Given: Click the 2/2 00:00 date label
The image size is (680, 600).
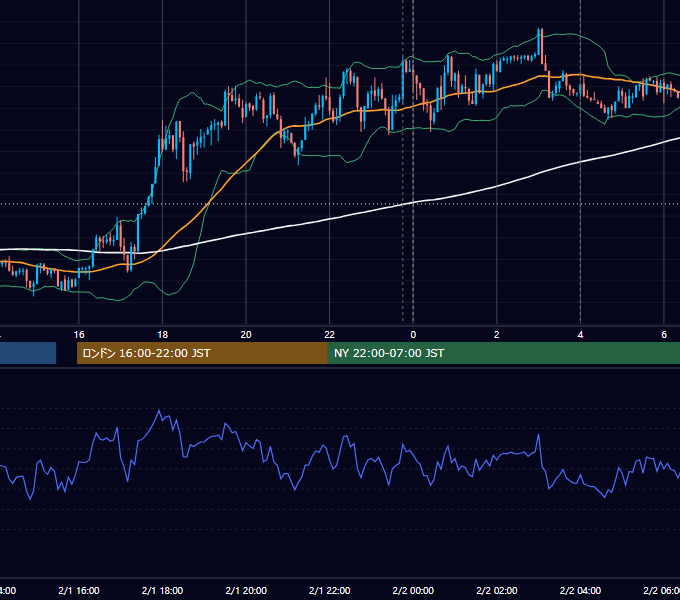Looking at the screenshot, I should tap(413, 590).
